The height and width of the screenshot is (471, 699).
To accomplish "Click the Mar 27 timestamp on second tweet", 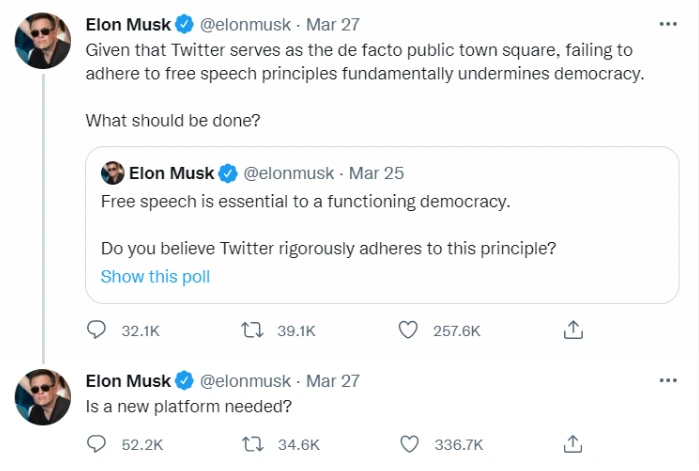I will pos(333,381).
